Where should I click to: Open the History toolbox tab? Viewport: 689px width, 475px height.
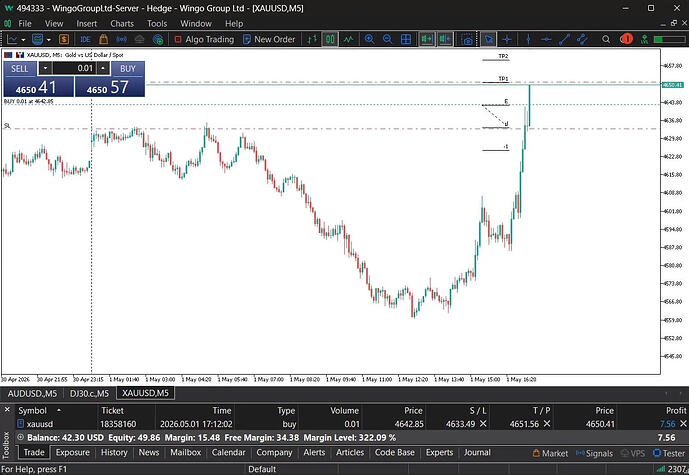click(x=114, y=453)
